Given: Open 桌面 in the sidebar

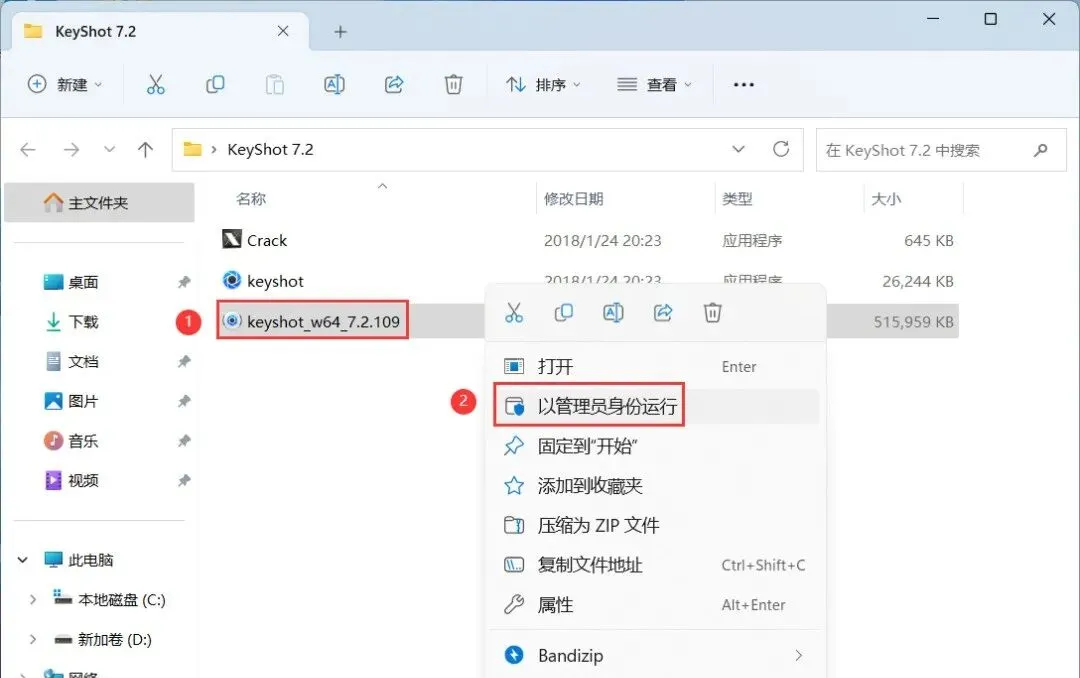Looking at the screenshot, I should (x=83, y=282).
